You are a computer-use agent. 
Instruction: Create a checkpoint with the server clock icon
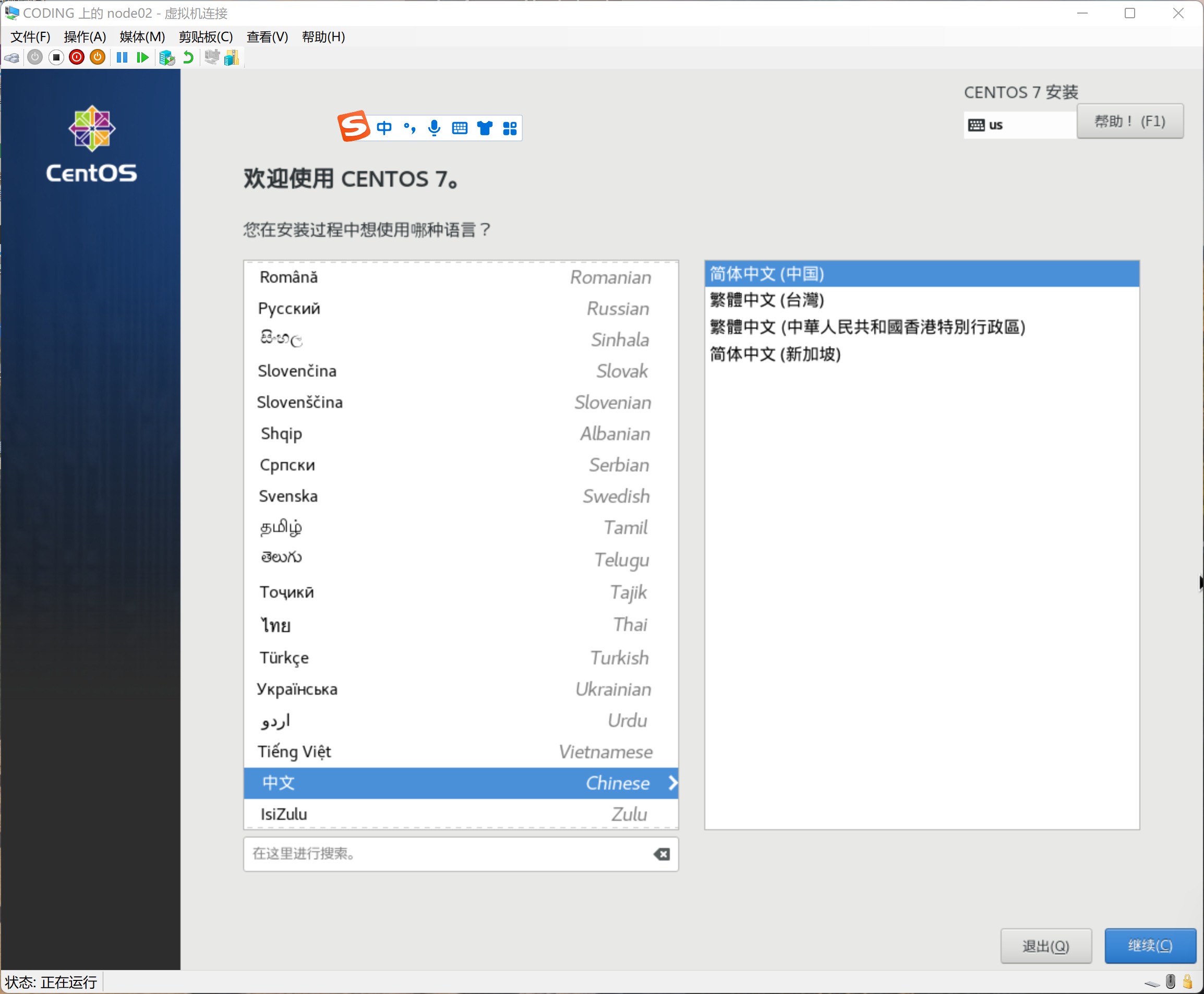point(167,57)
